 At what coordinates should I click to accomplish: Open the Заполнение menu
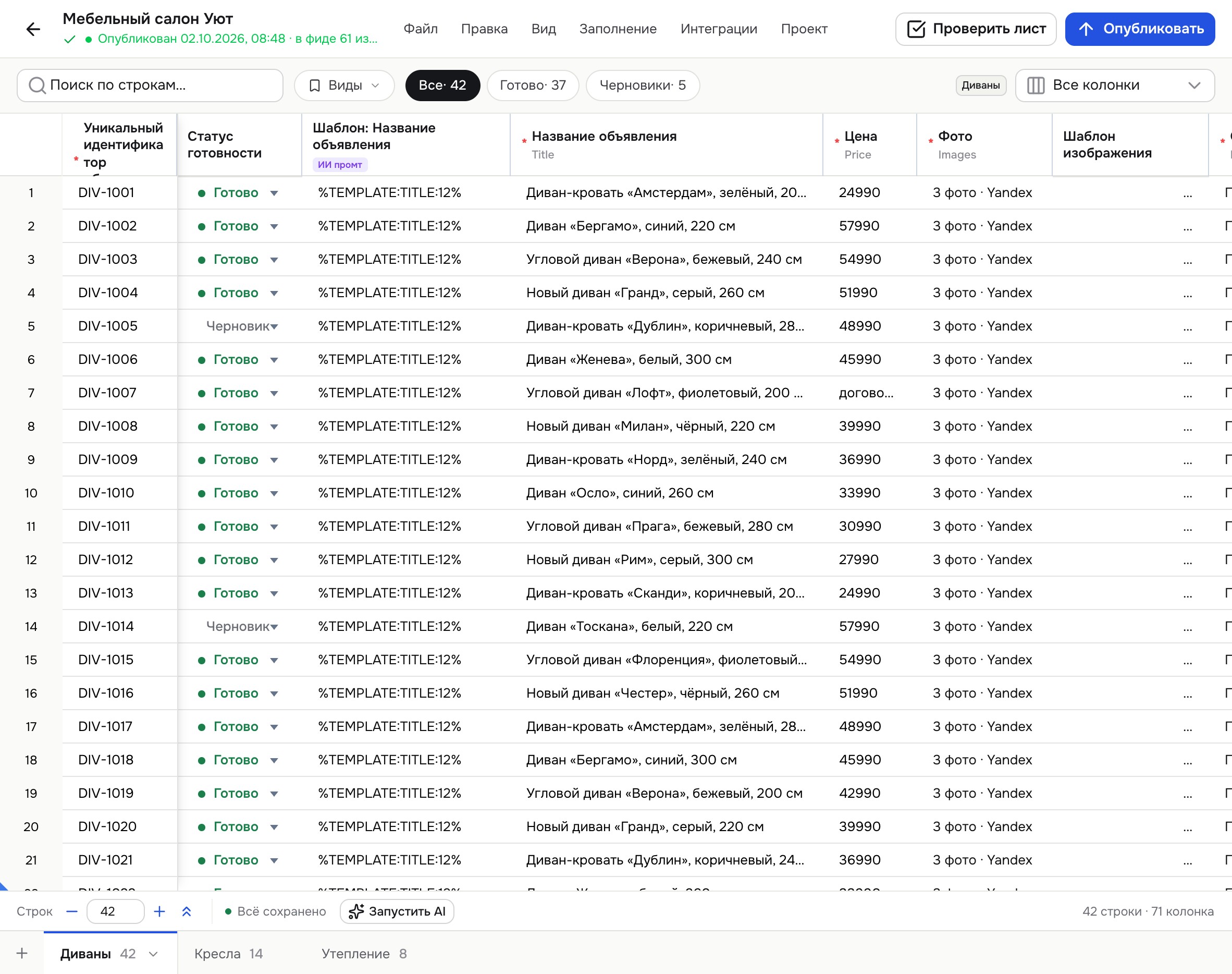pyautogui.click(x=618, y=29)
